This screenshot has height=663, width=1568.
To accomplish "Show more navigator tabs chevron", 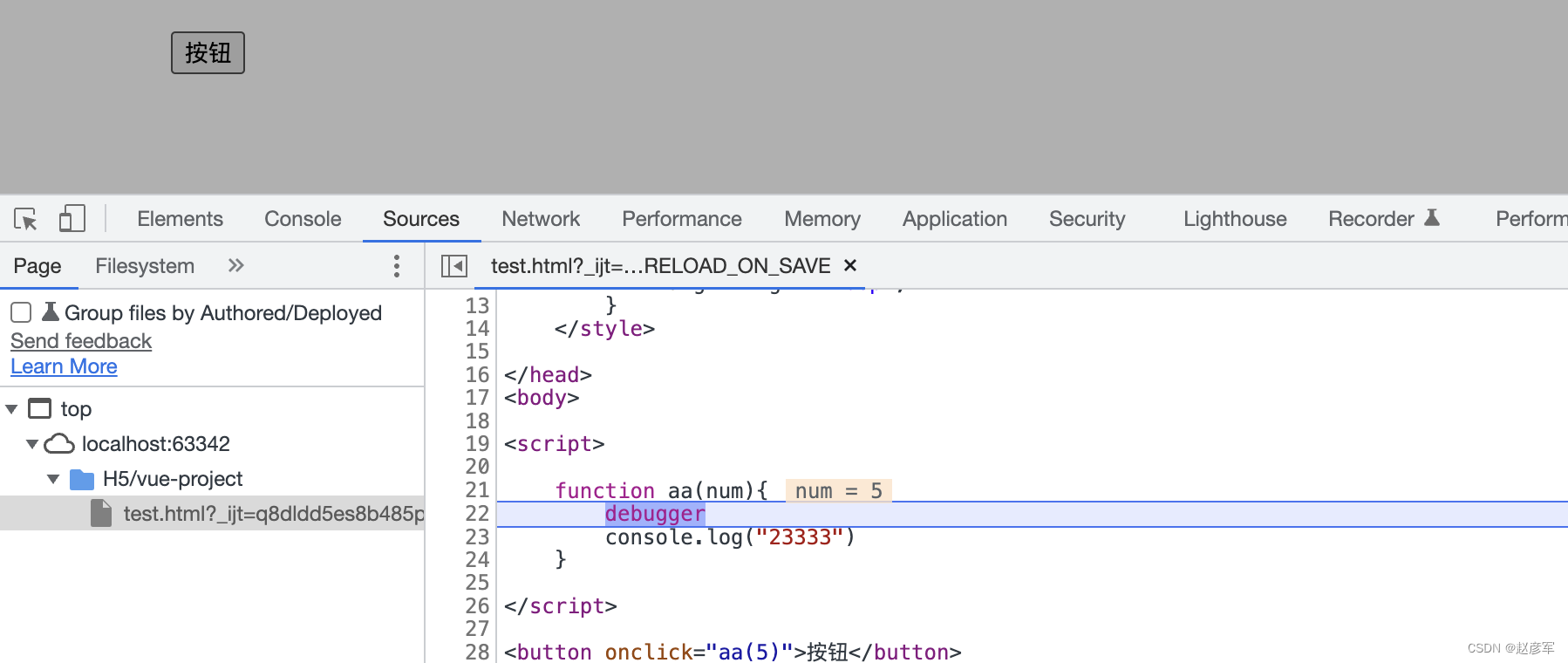I will pos(235,265).
